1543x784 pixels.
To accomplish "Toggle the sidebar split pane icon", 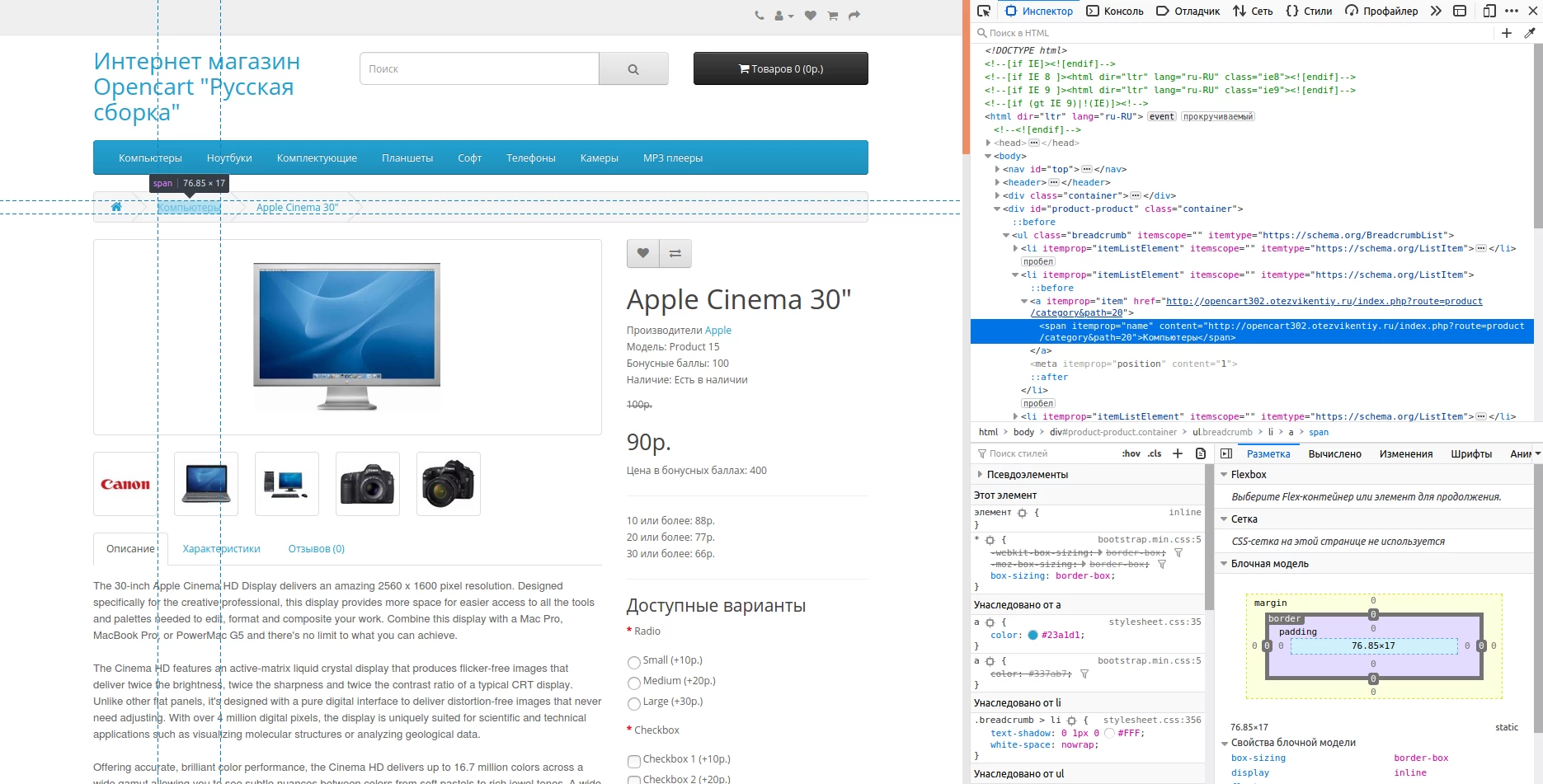I will click(1226, 453).
